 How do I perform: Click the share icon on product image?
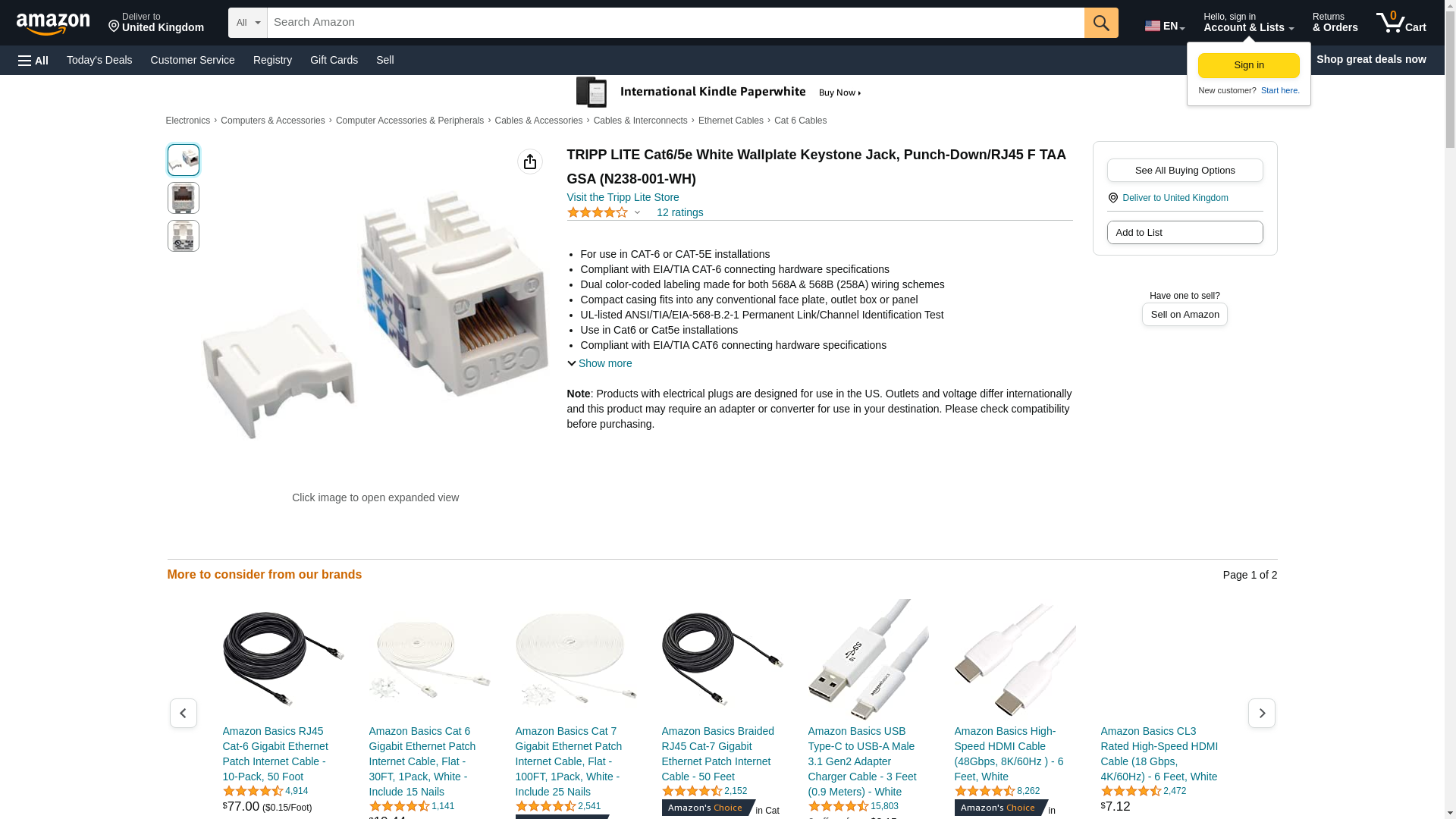click(530, 162)
